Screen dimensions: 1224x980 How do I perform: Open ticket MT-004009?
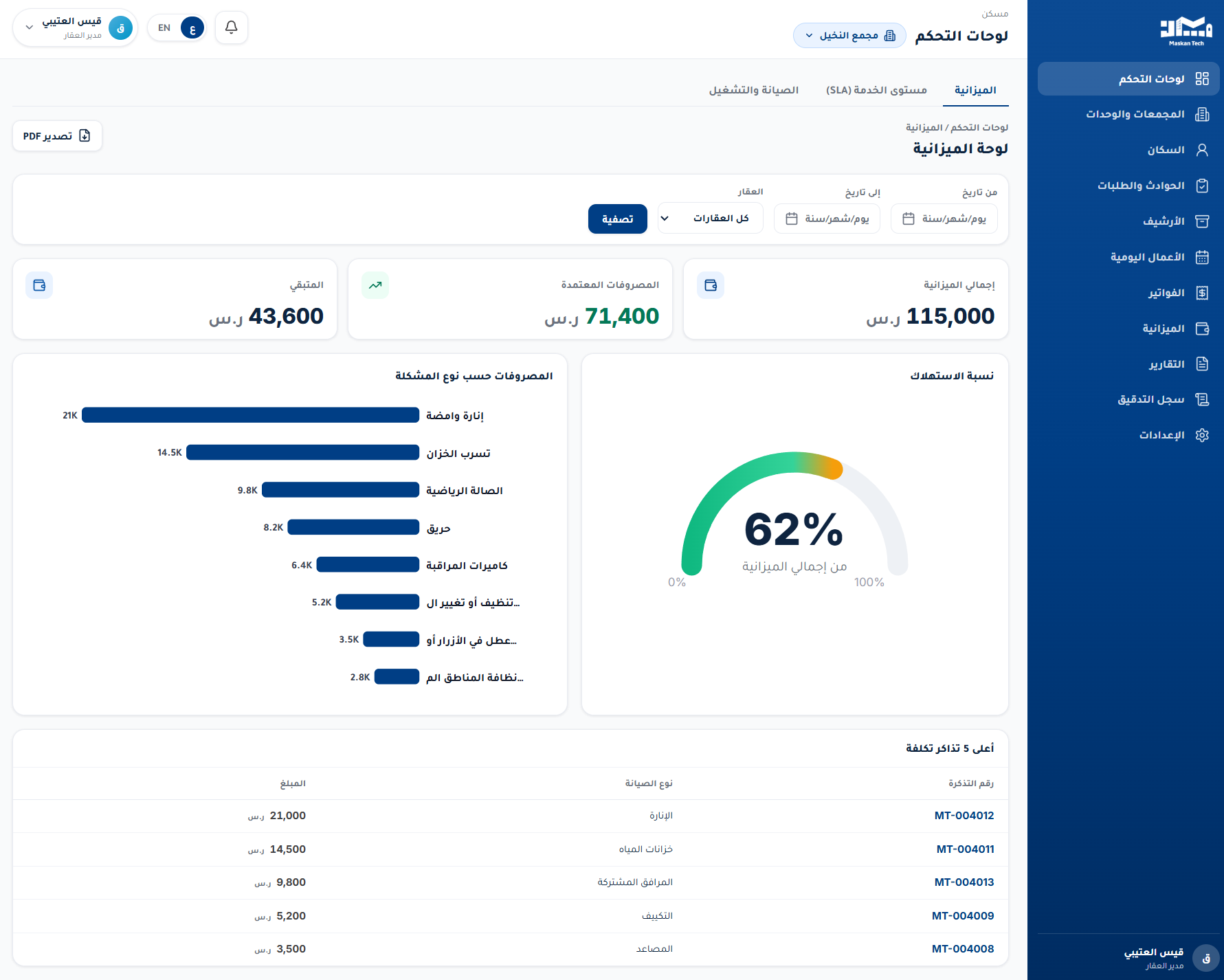[963, 916]
